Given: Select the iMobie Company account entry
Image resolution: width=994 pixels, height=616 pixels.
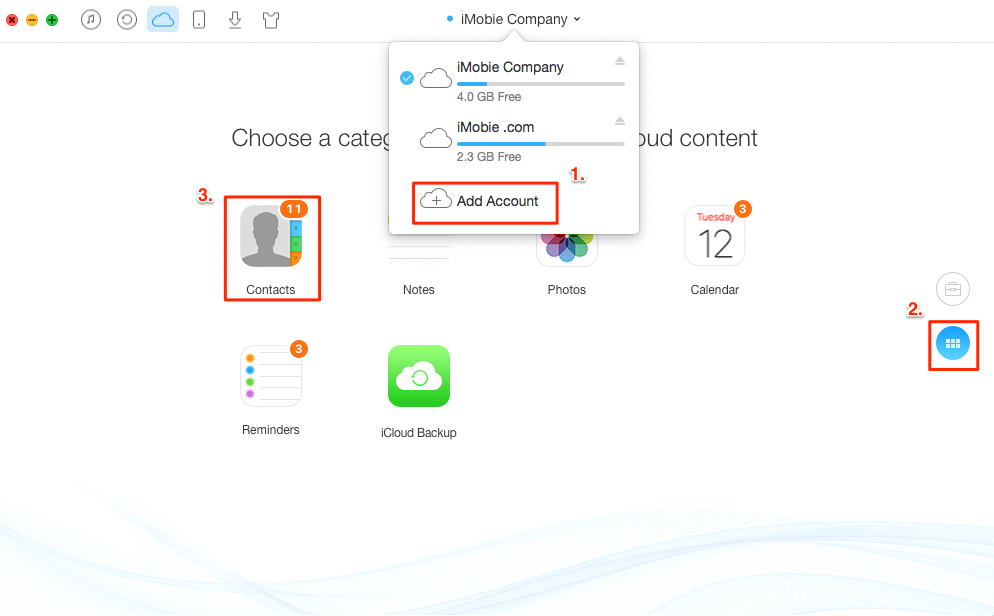Looking at the screenshot, I should pos(510,68).
